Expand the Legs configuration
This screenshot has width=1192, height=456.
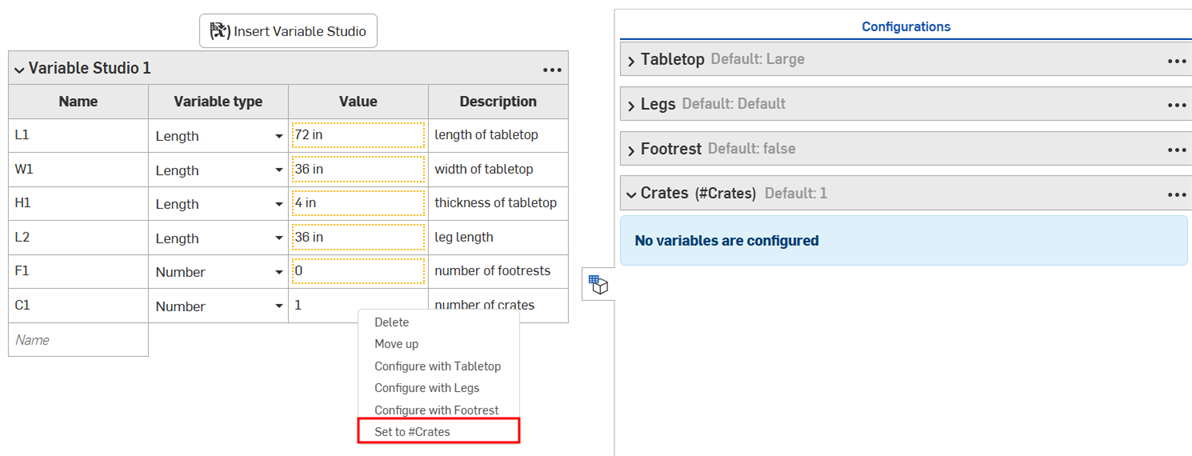(x=631, y=105)
